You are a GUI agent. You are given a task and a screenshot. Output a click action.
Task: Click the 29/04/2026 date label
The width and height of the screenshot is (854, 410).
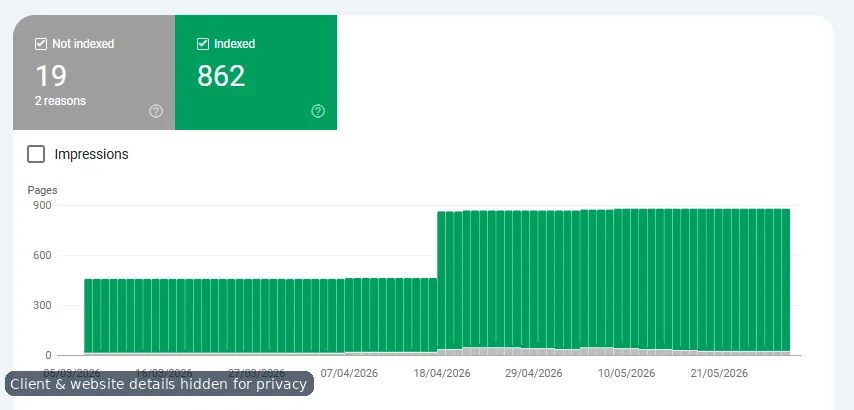coord(534,374)
